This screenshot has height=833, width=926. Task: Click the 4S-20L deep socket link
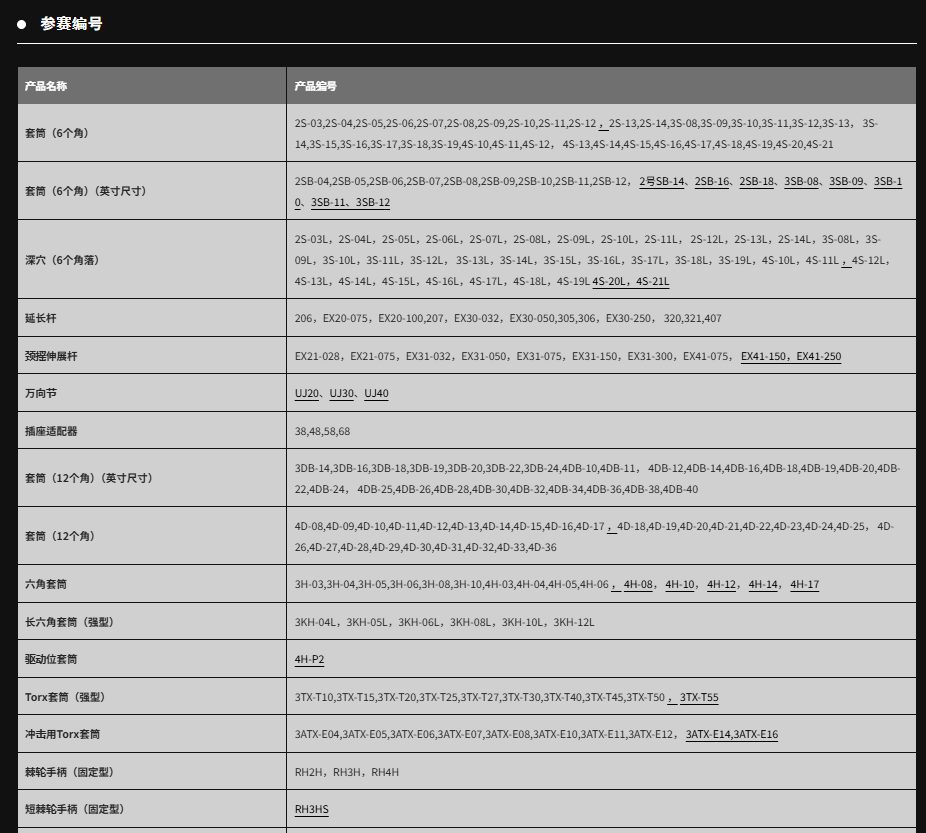(611, 282)
